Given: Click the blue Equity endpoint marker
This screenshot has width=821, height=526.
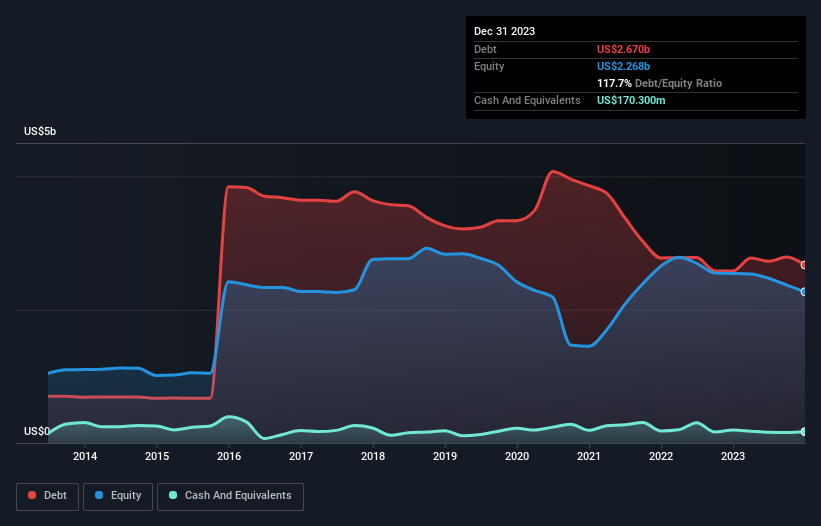Looking at the screenshot, I should pyautogui.click(x=804, y=292).
